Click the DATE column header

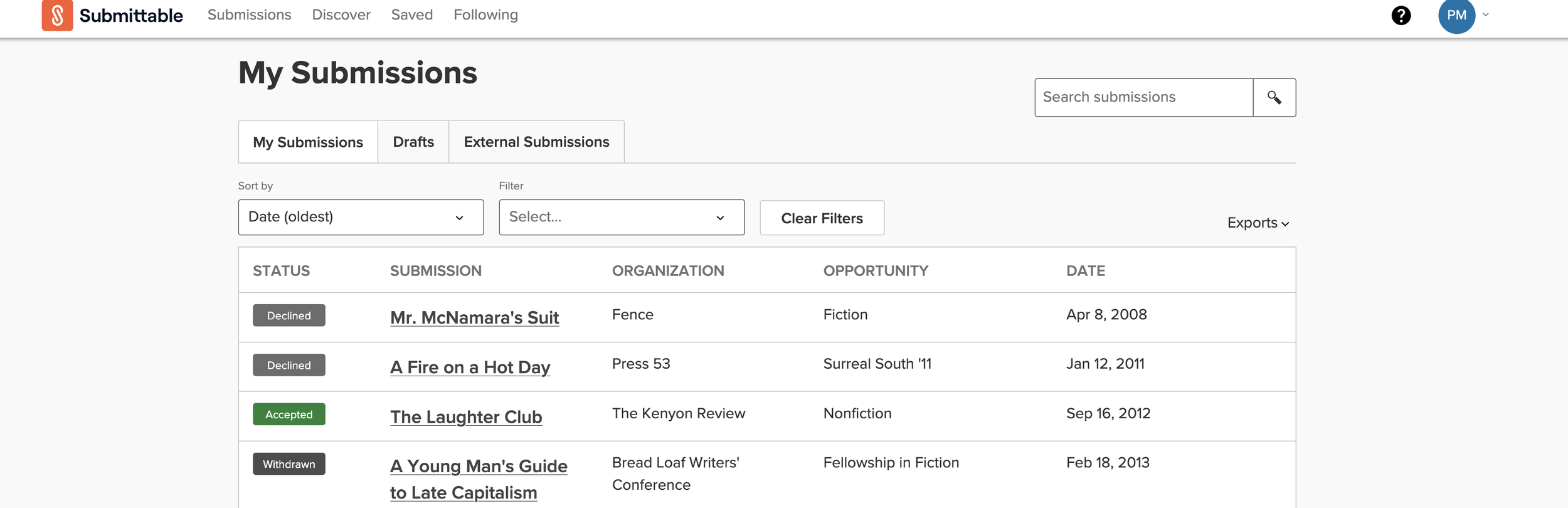pos(1086,270)
